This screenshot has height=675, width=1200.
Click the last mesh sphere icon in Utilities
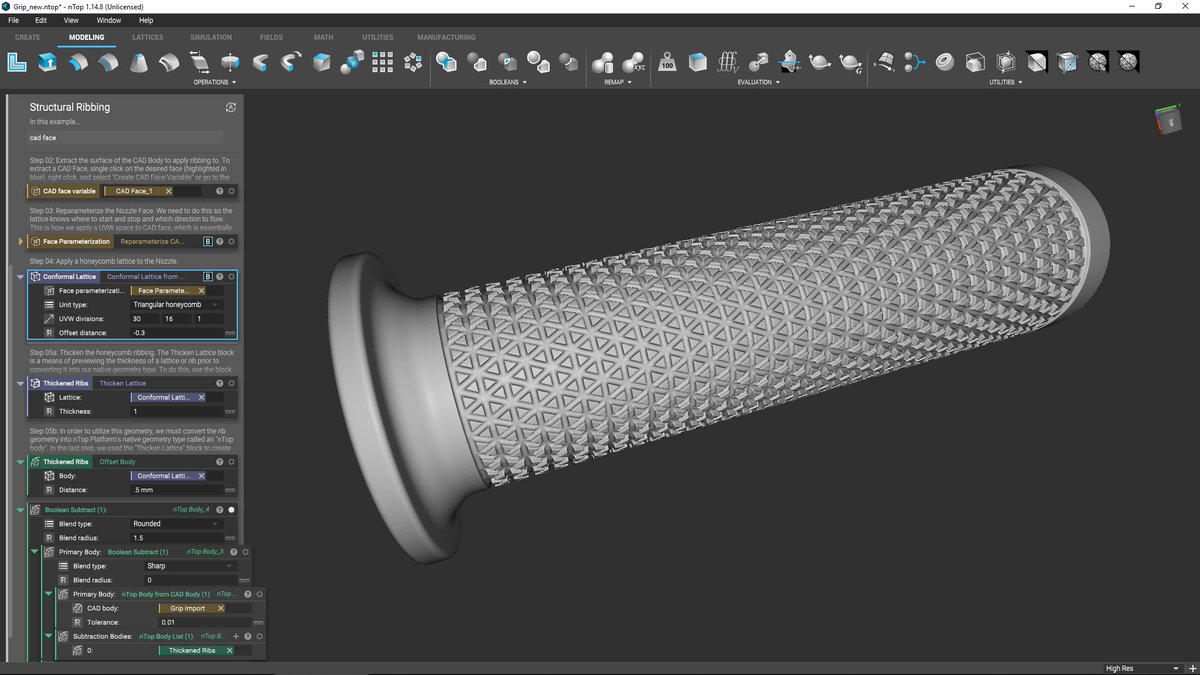[x=1129, y=63]
